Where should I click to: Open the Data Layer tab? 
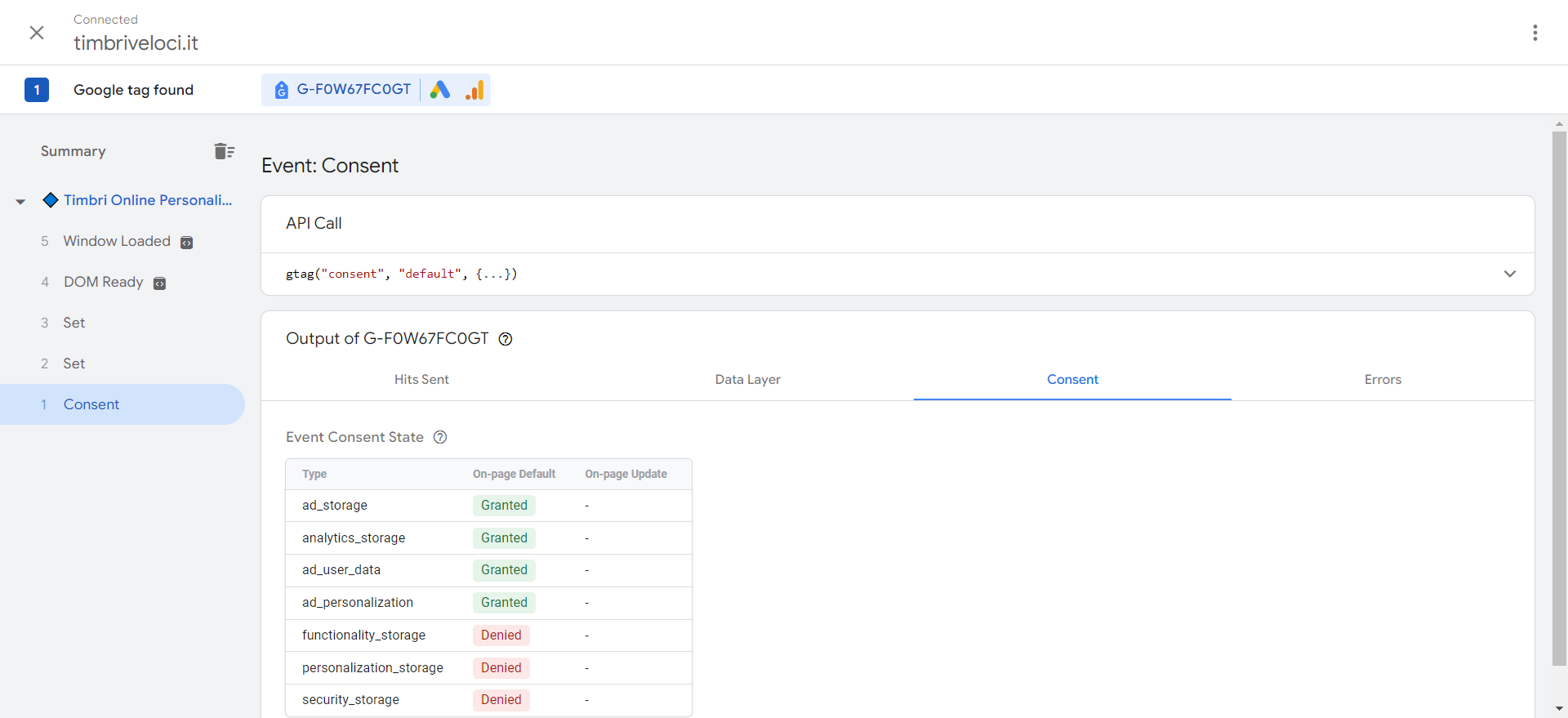(747, 379)
